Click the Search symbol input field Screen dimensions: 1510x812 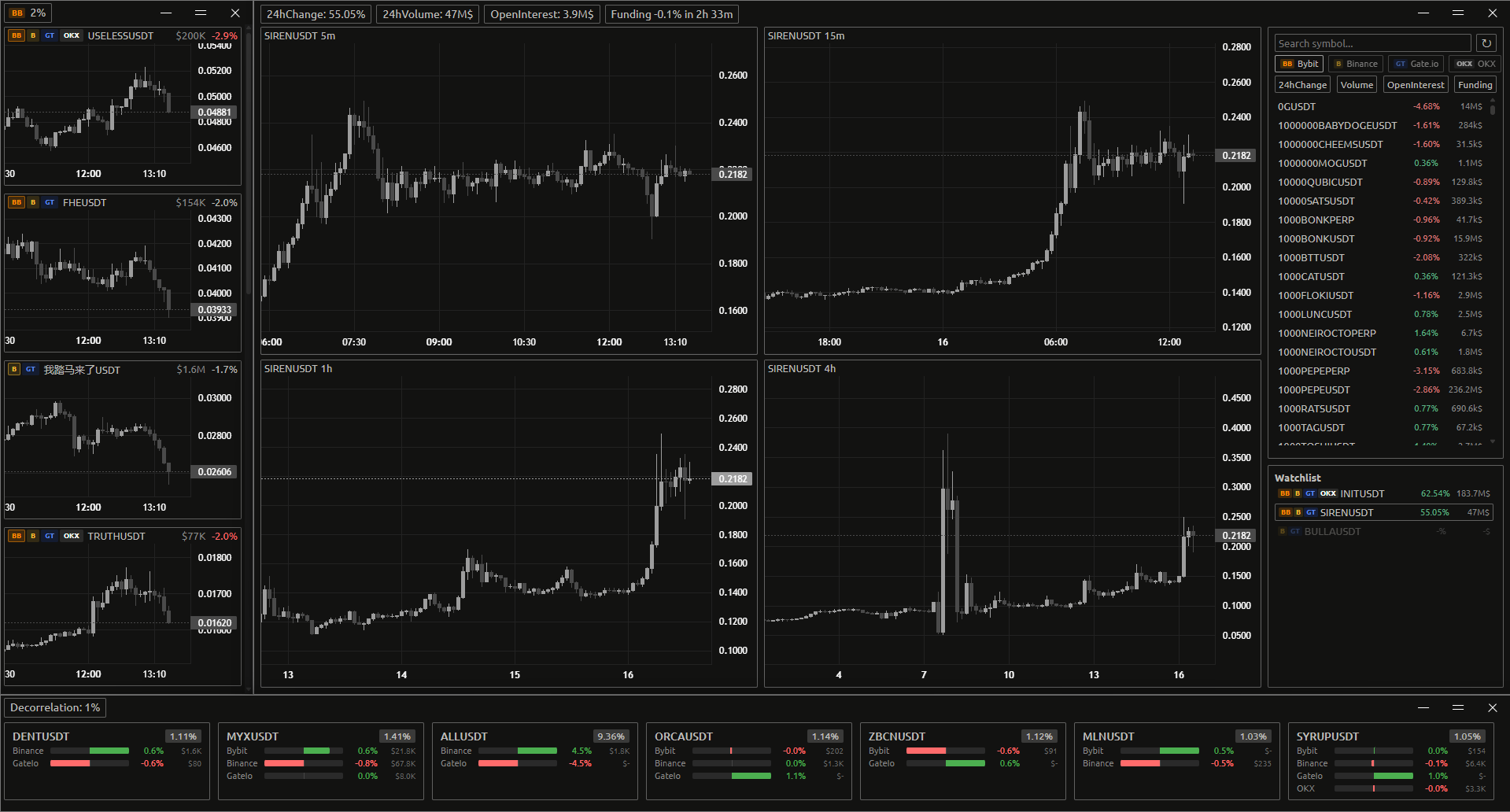coord(1372,43)
